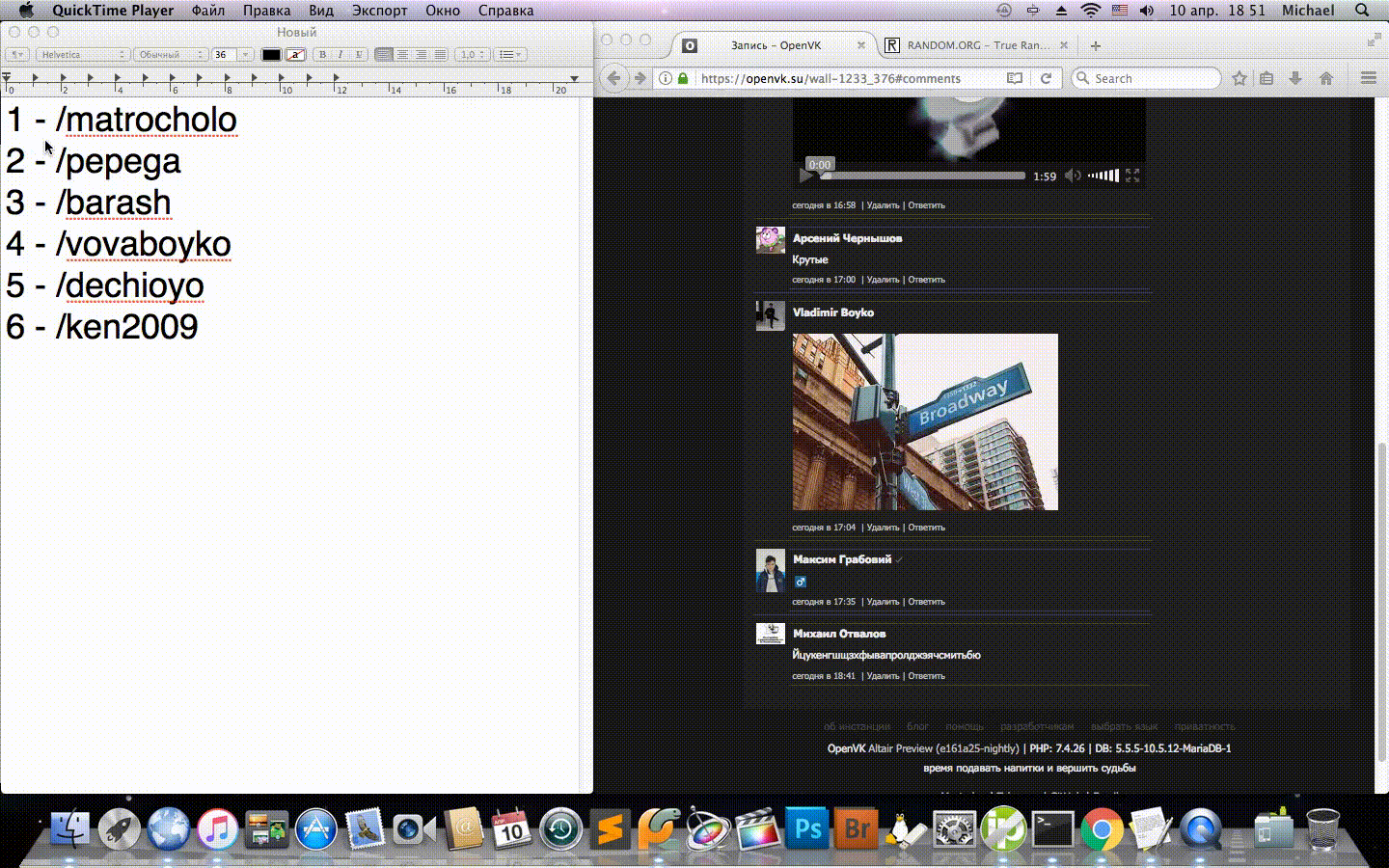Switch to the RANDOM.ORG tab

tap(972, 44)
